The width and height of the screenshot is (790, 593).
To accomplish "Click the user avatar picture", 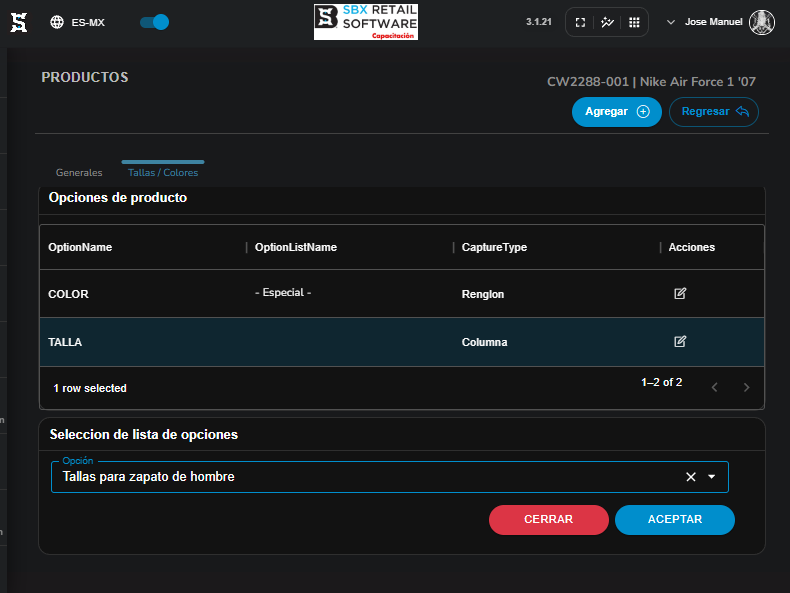I will (x=762, y=22).
